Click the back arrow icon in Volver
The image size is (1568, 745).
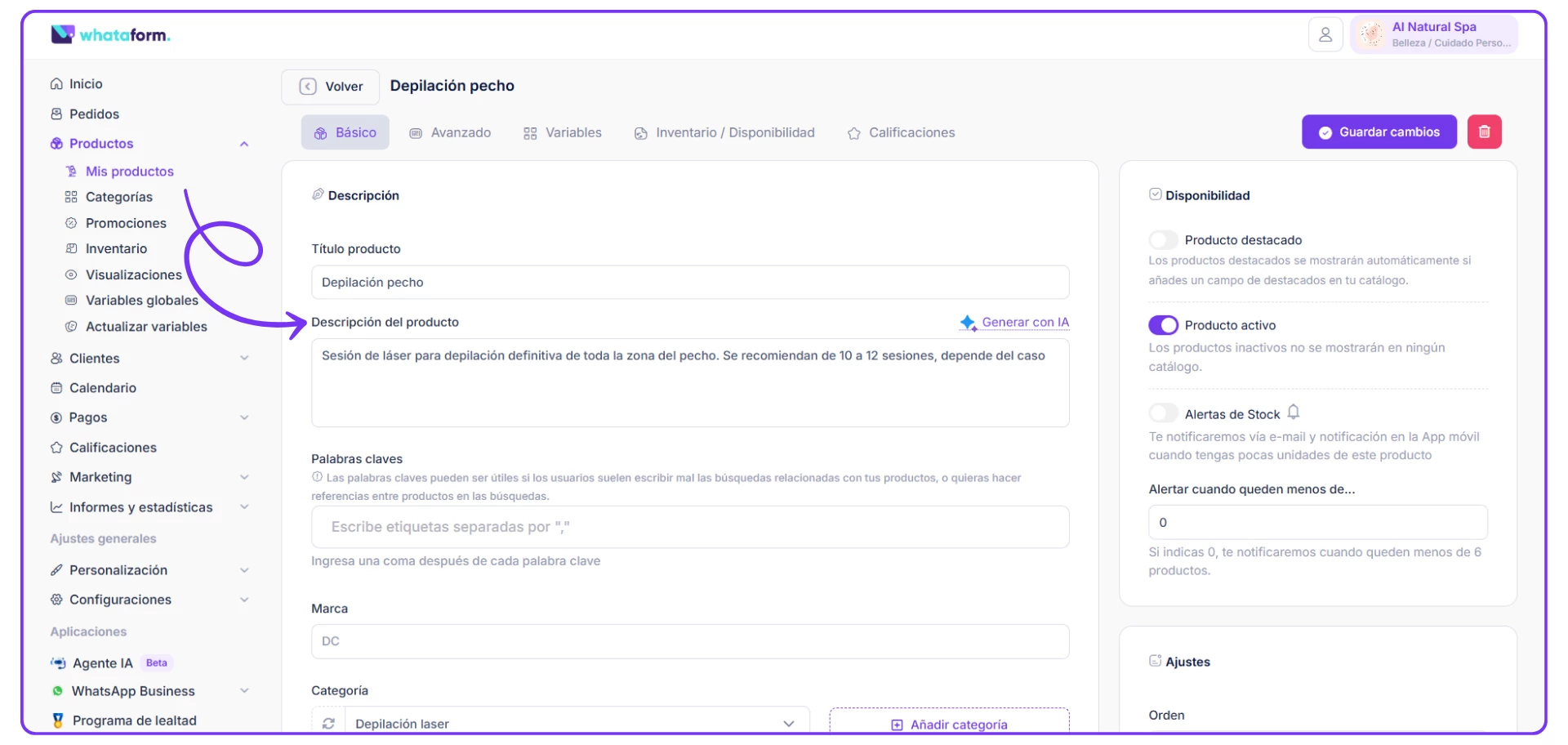tap(308, 87)
